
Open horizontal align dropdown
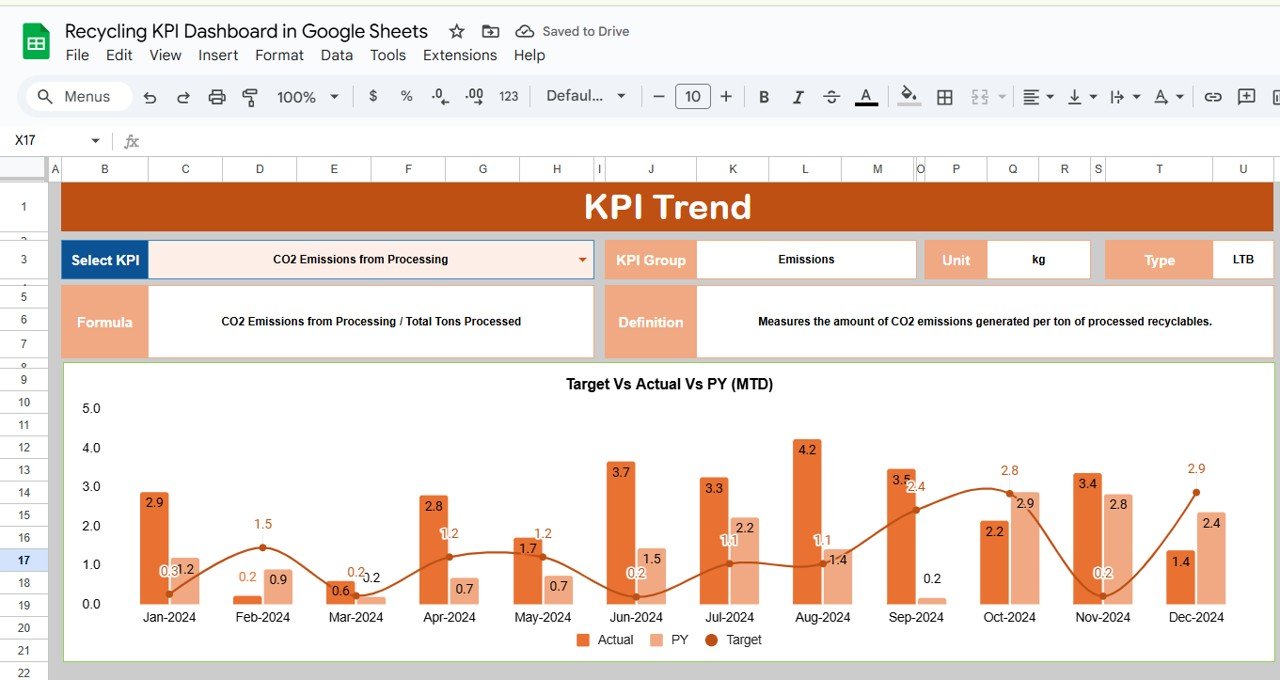coord(1037,97)
